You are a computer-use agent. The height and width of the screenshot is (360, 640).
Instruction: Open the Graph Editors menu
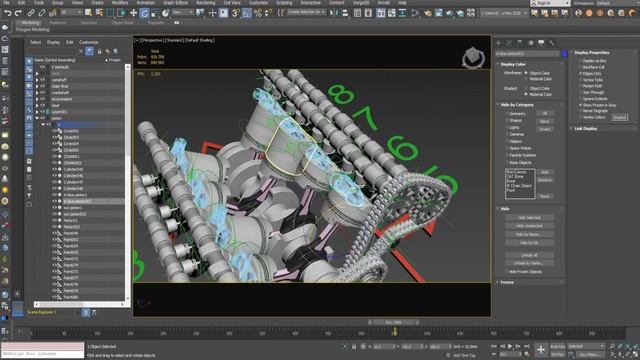(176, 2)
